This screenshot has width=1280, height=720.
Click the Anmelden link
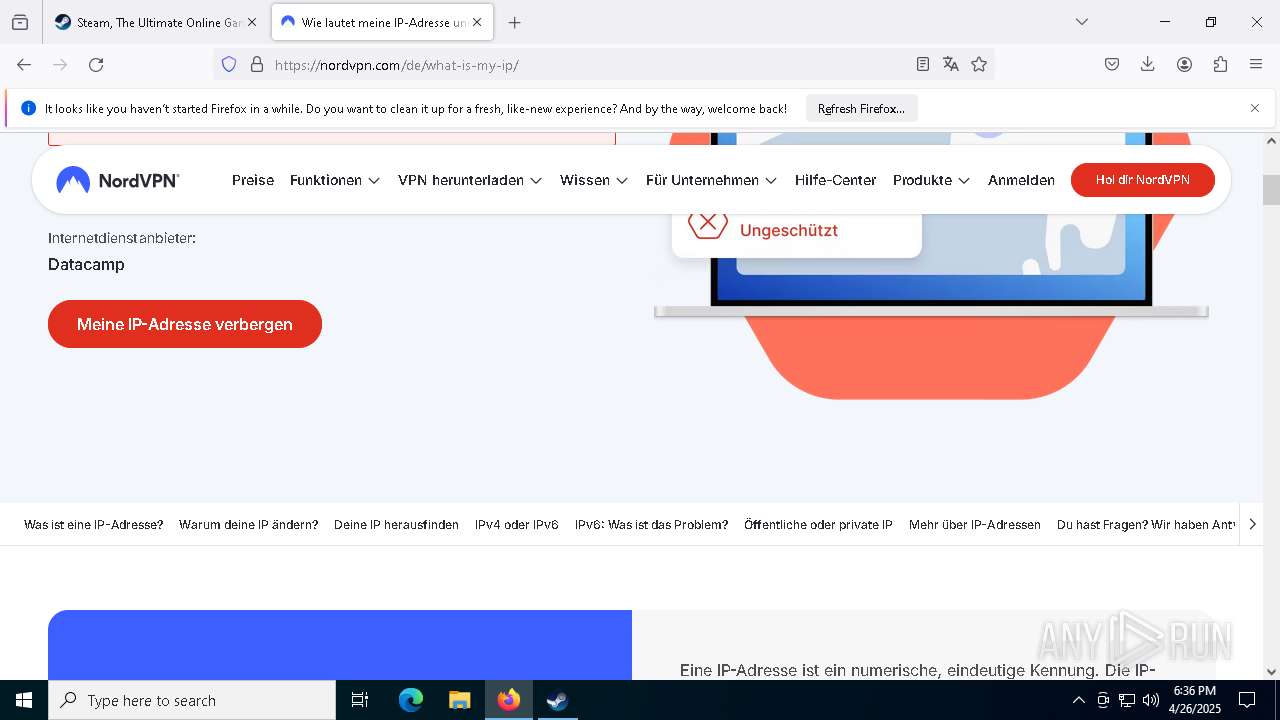1021,180
